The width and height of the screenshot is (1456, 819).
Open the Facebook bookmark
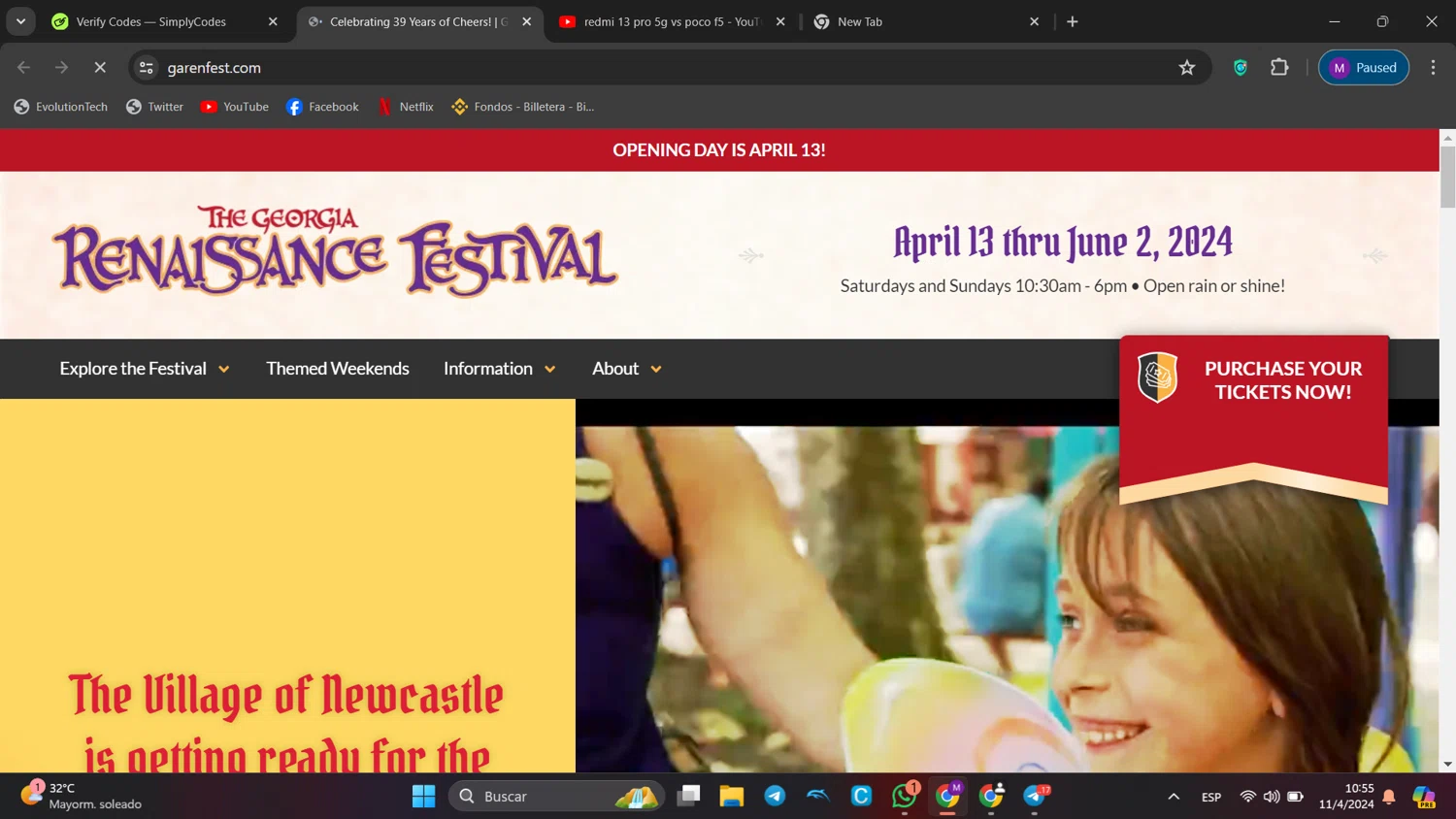tap(322, 107)
